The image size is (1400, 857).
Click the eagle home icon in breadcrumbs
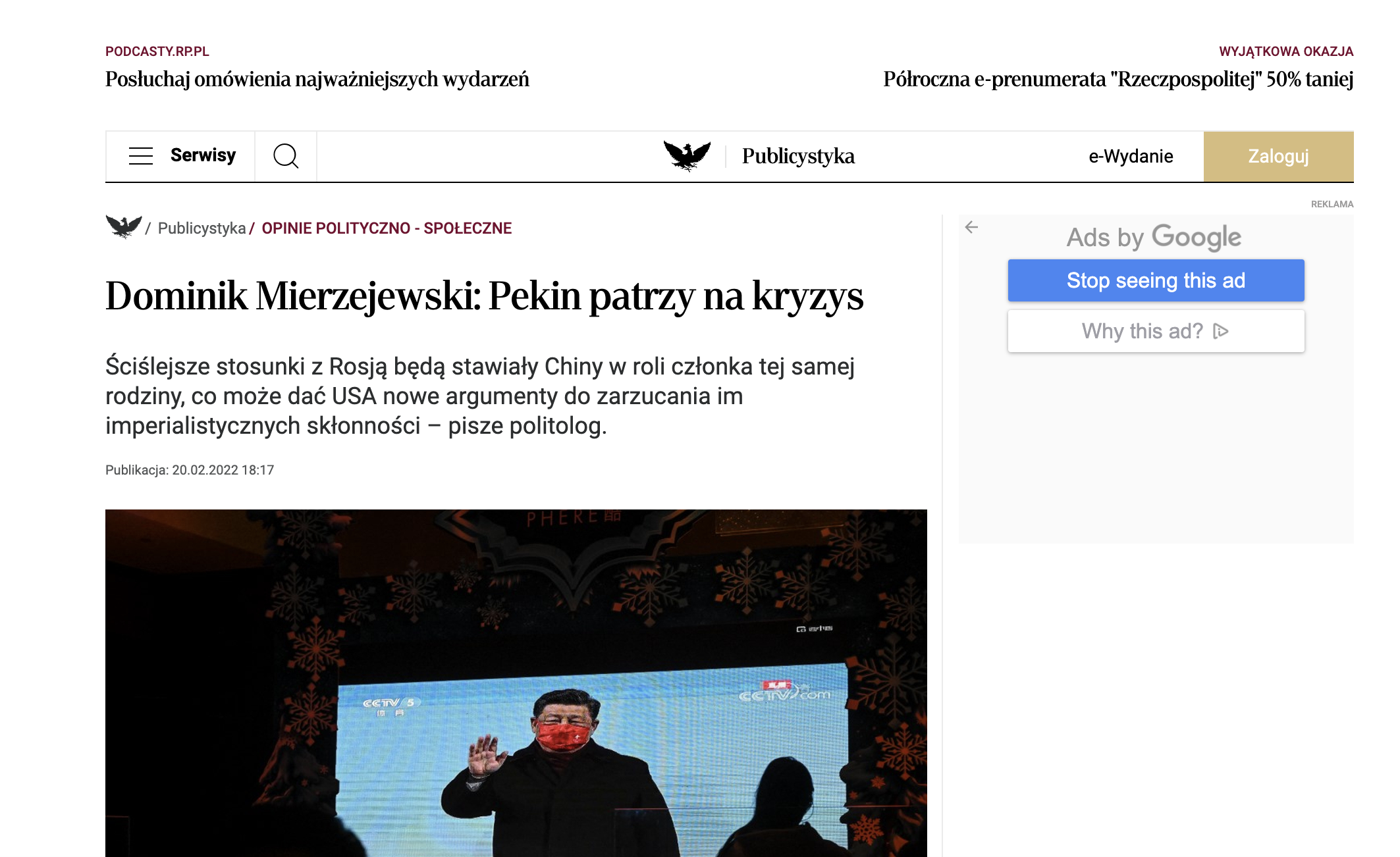[x=124, y=227]
